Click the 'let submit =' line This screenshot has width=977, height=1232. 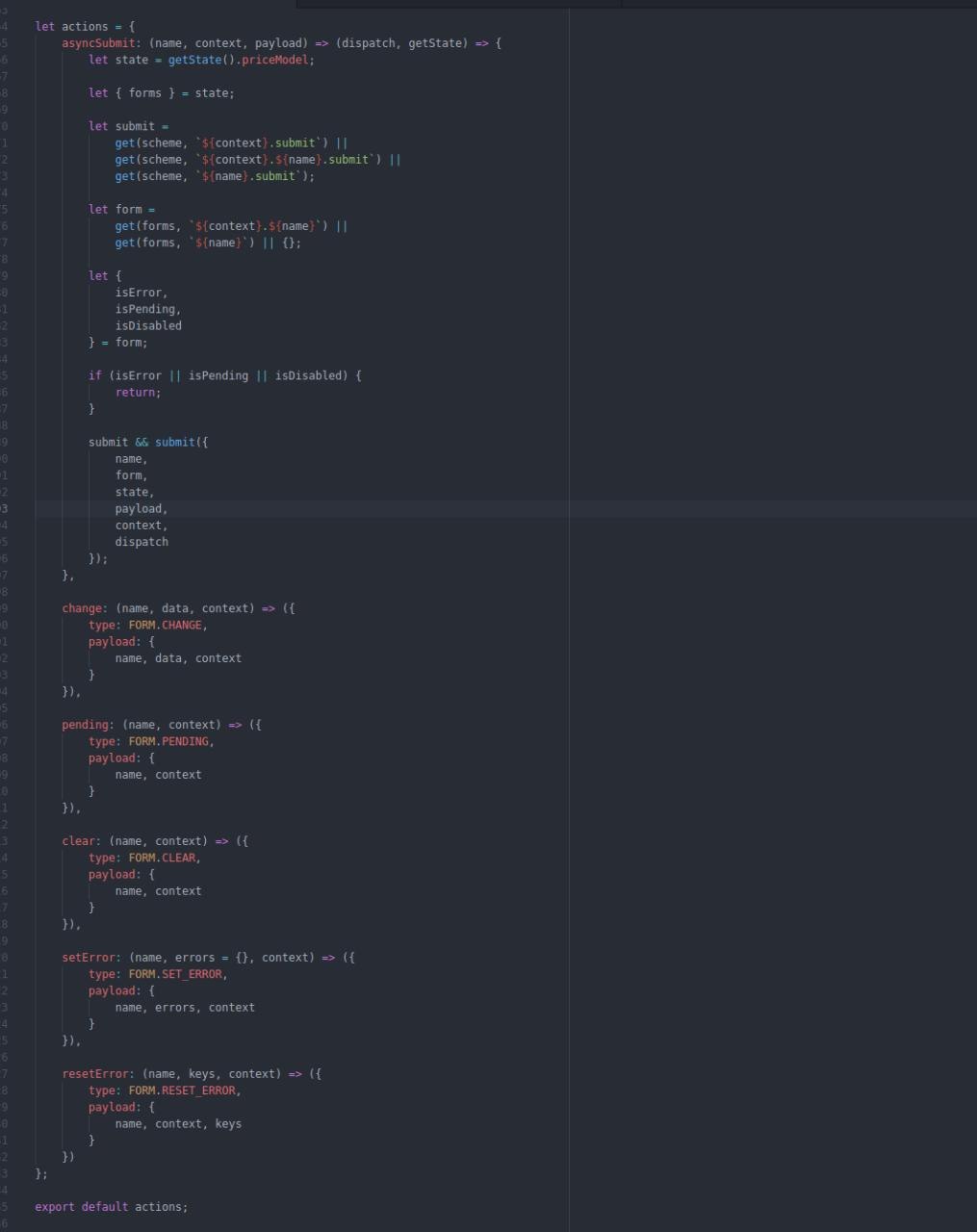pos(128,126)
